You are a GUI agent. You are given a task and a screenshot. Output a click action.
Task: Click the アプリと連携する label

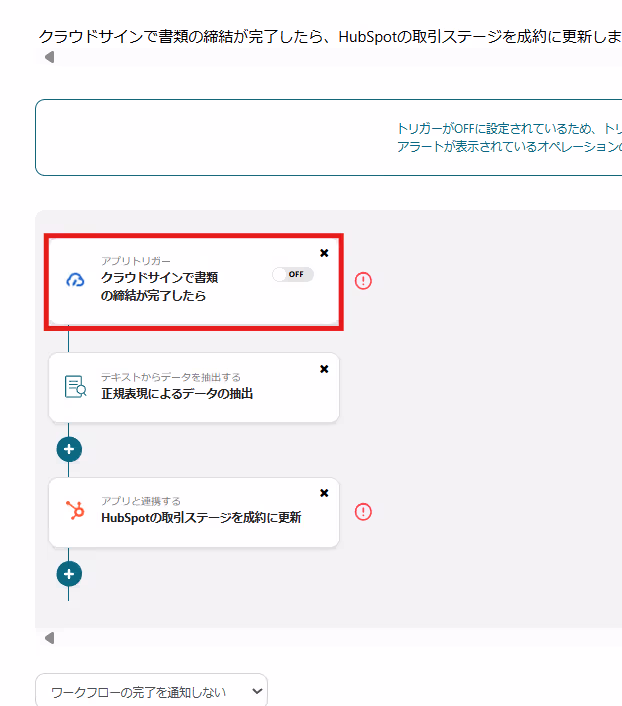coord(141,501)
